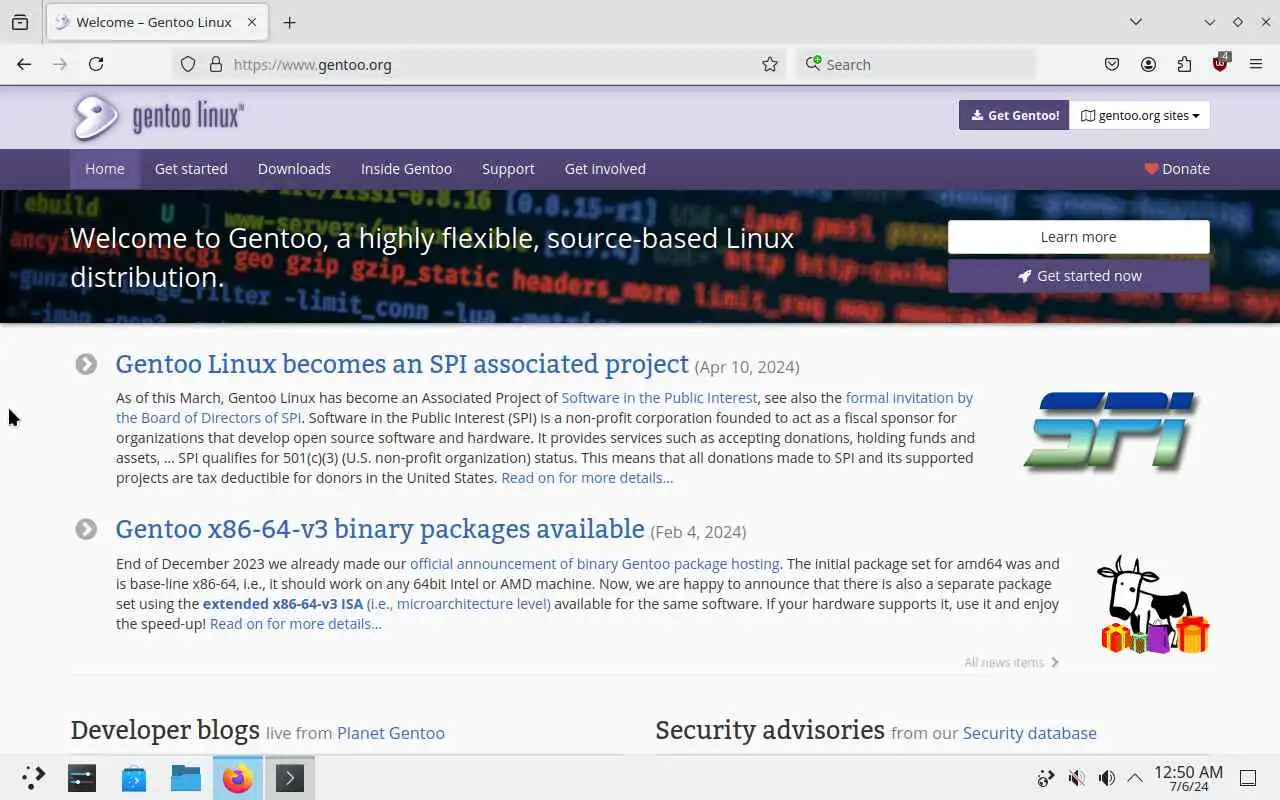Expand hidden system tray icons
This screenshot has width=1280, height=800.
pos(1135,778)
